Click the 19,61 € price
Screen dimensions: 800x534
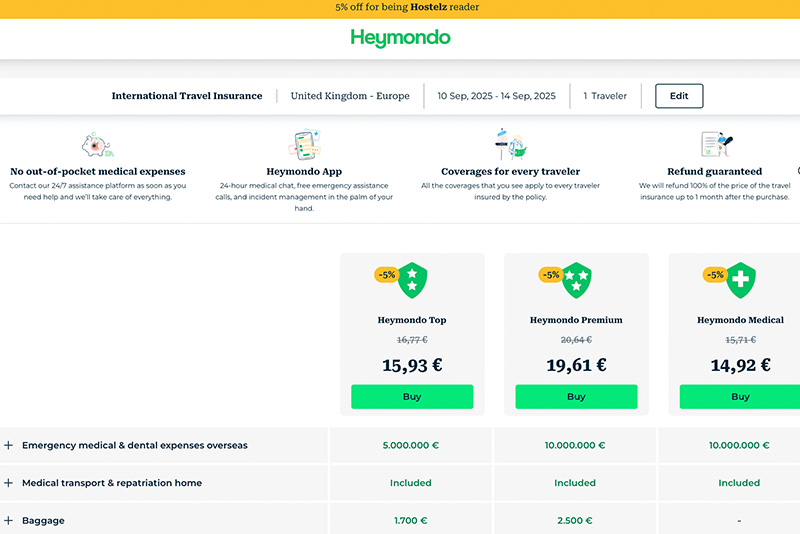577,365
